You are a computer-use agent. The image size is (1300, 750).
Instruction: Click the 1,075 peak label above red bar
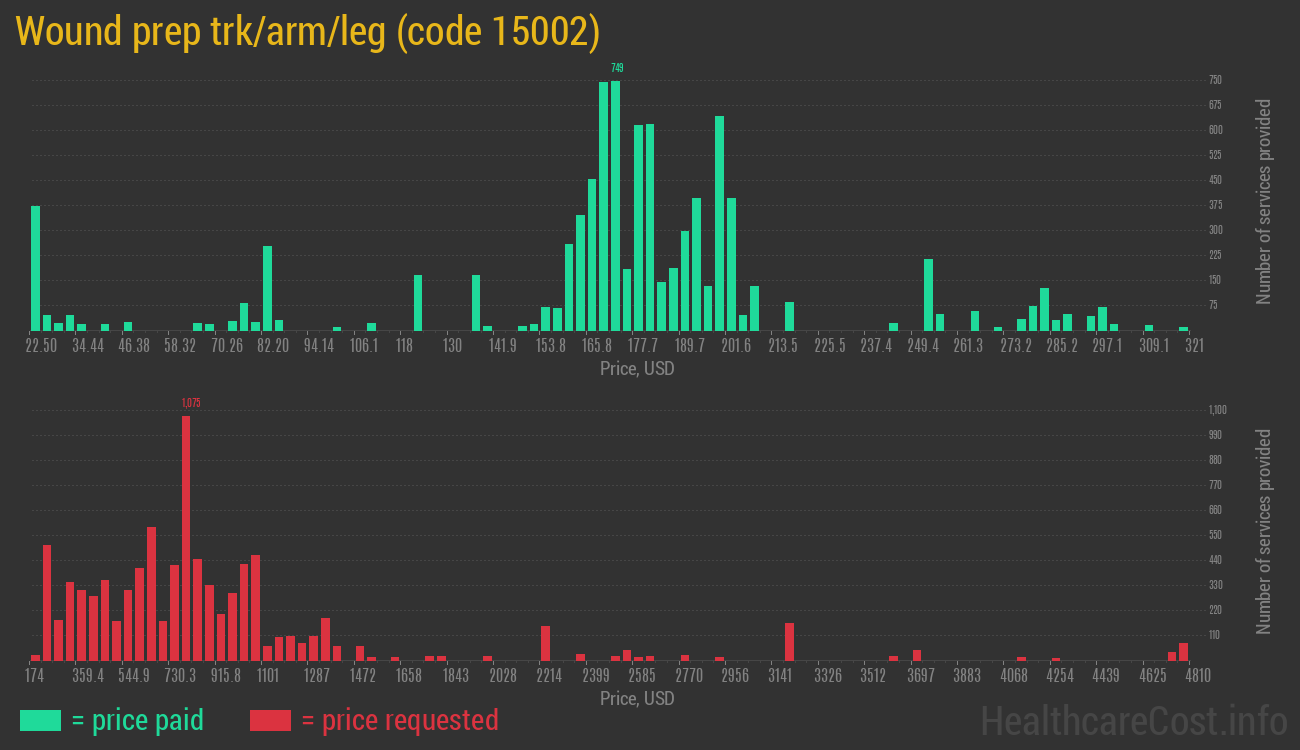pyautogui.click(x=191, y=403)
